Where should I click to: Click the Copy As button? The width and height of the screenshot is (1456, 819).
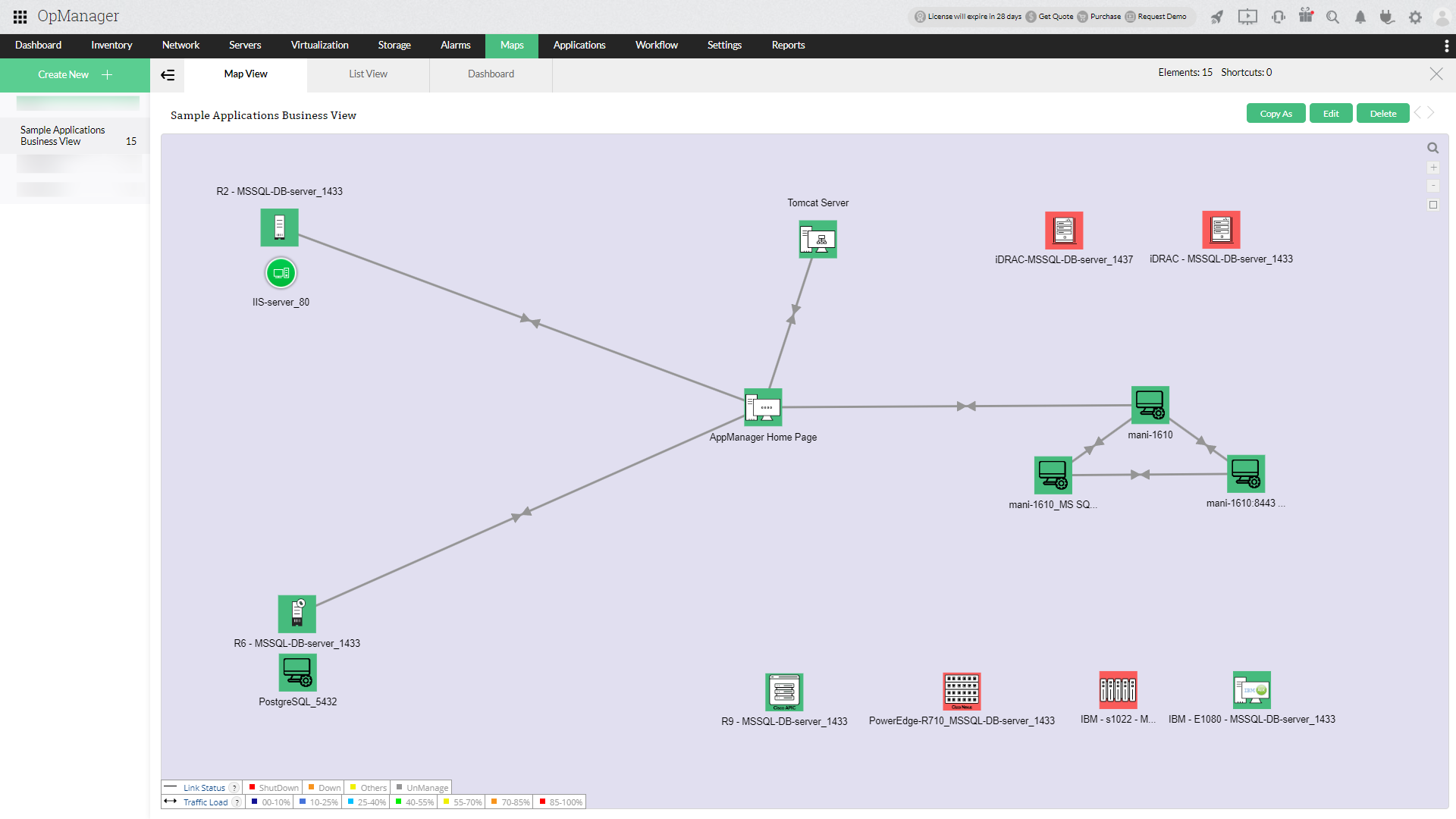click(1276, 114)
